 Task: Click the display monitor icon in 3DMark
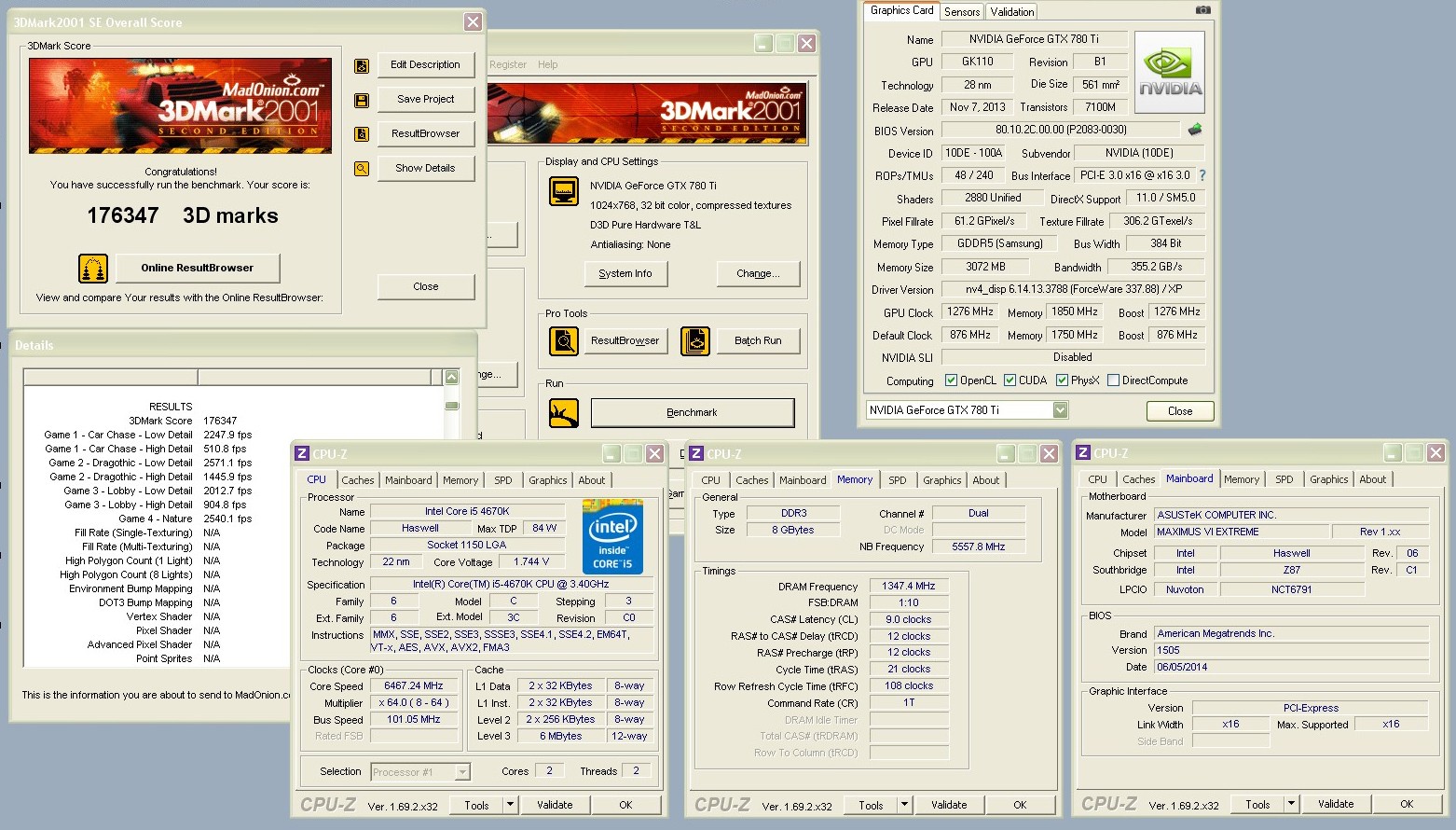point(564,191)
